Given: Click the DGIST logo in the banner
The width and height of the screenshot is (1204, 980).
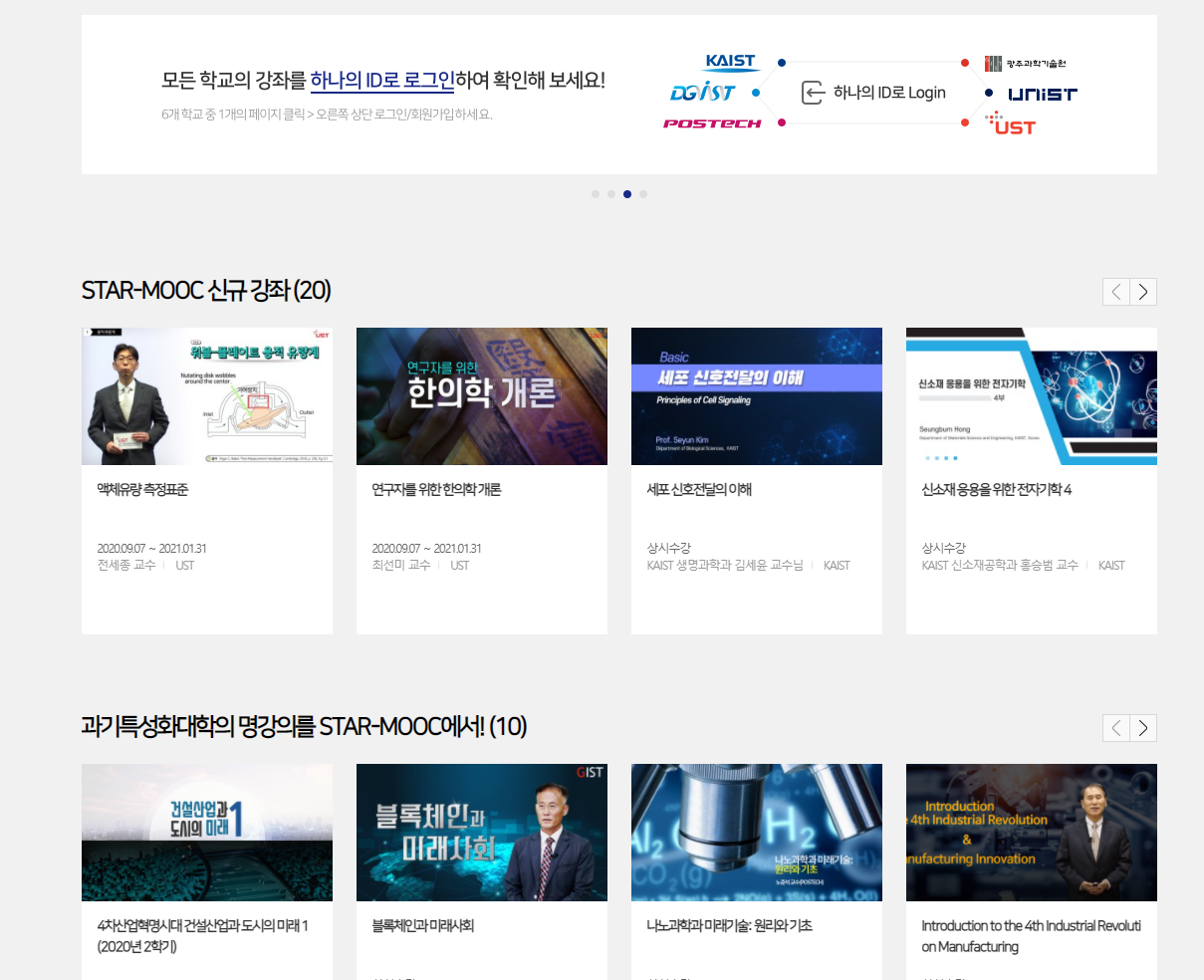Looking at the screenshot, I should (x=702, y=93).
